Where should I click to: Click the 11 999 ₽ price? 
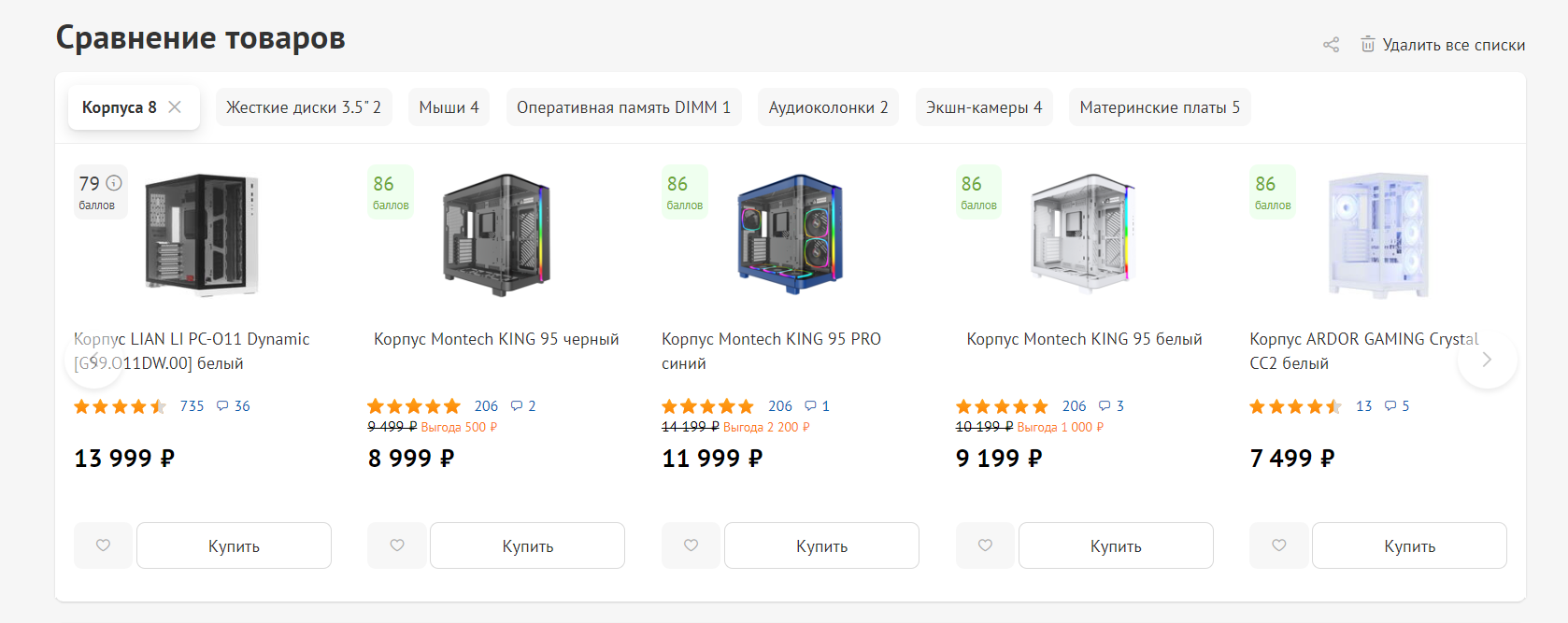712,459
